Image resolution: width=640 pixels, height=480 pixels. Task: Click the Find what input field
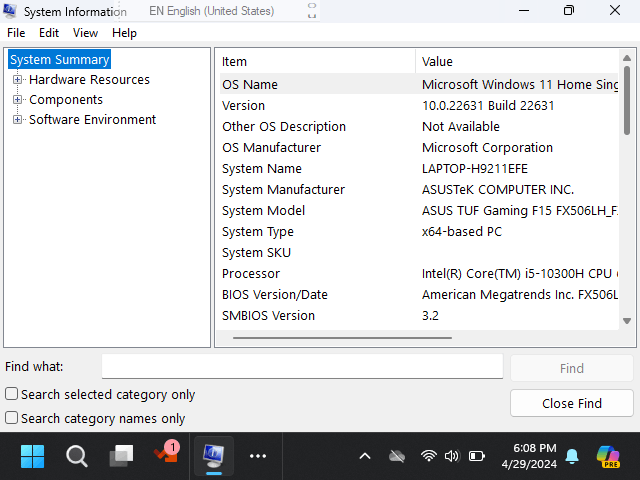coord(302,366)
